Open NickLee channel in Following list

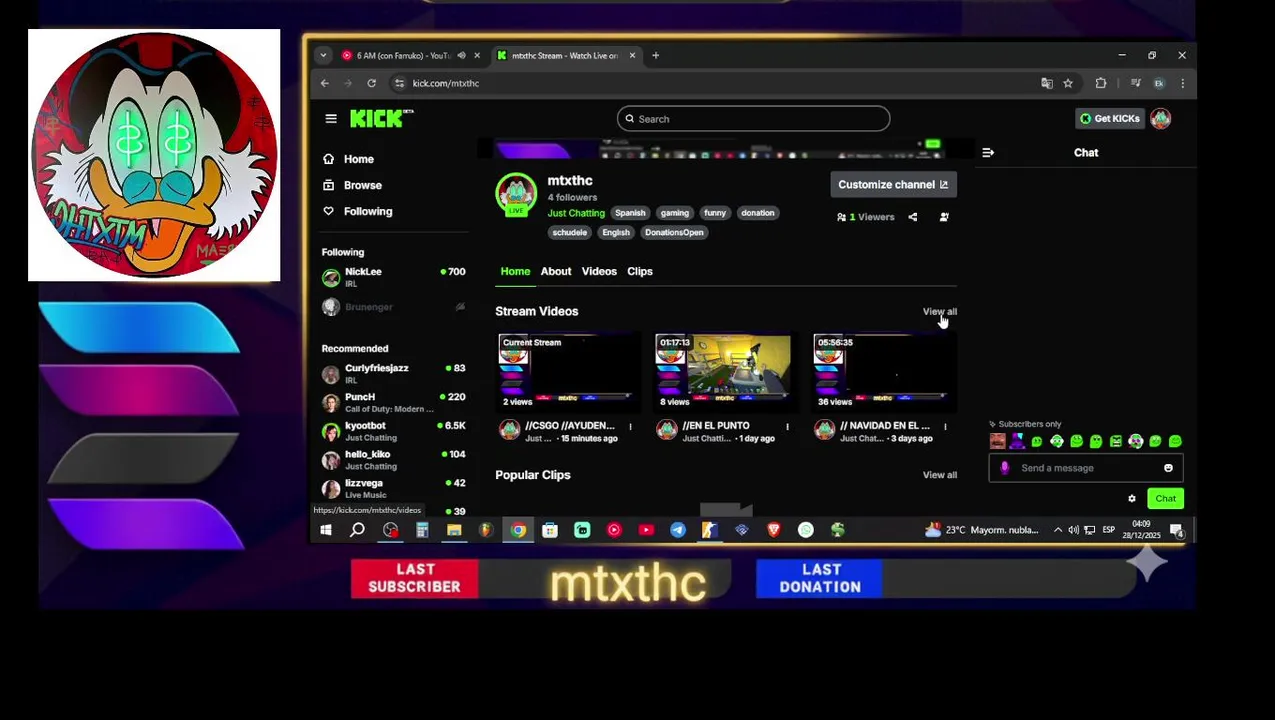[x=394, y=278]
